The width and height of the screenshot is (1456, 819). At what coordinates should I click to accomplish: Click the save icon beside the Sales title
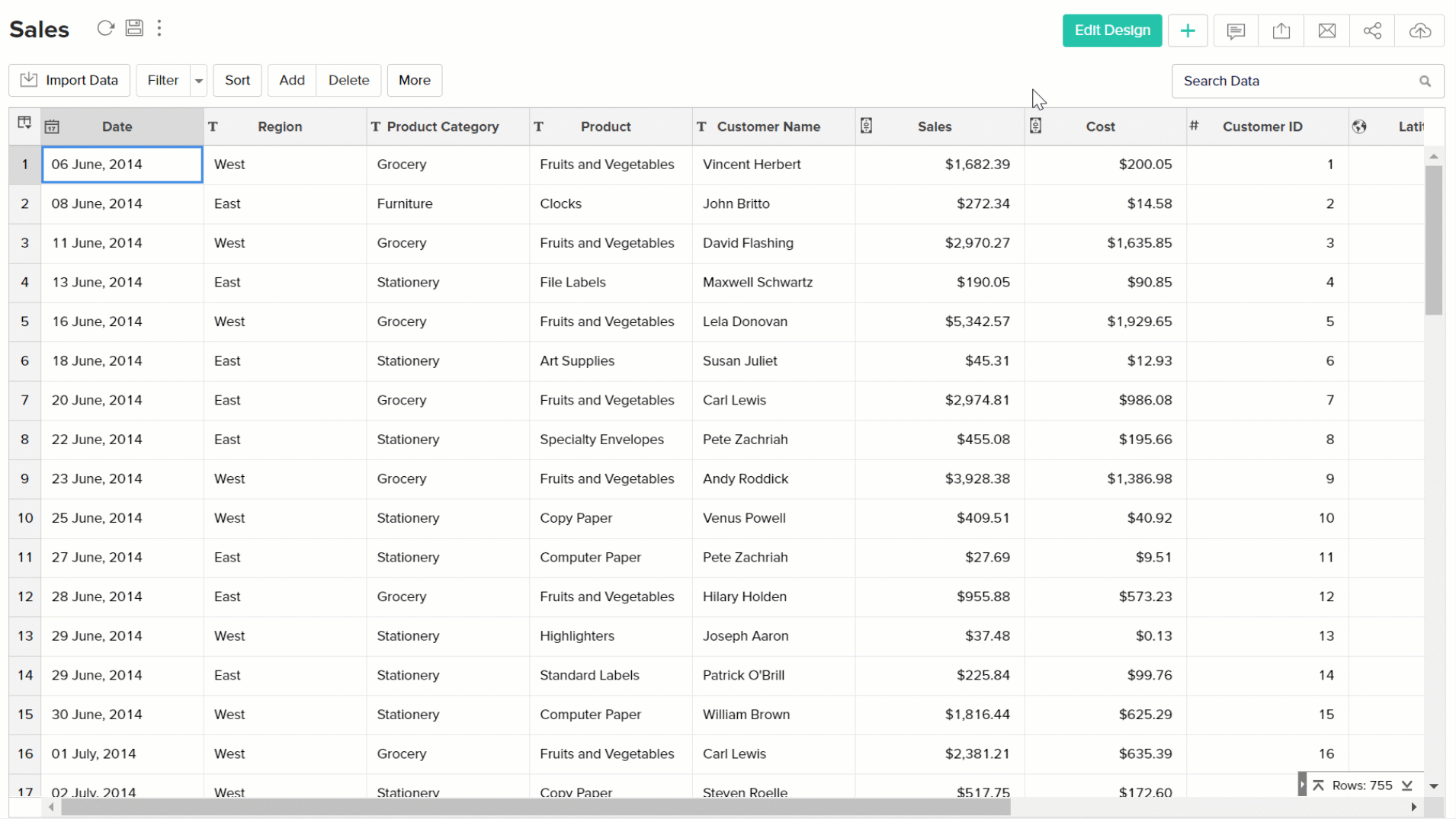[134, 28]
